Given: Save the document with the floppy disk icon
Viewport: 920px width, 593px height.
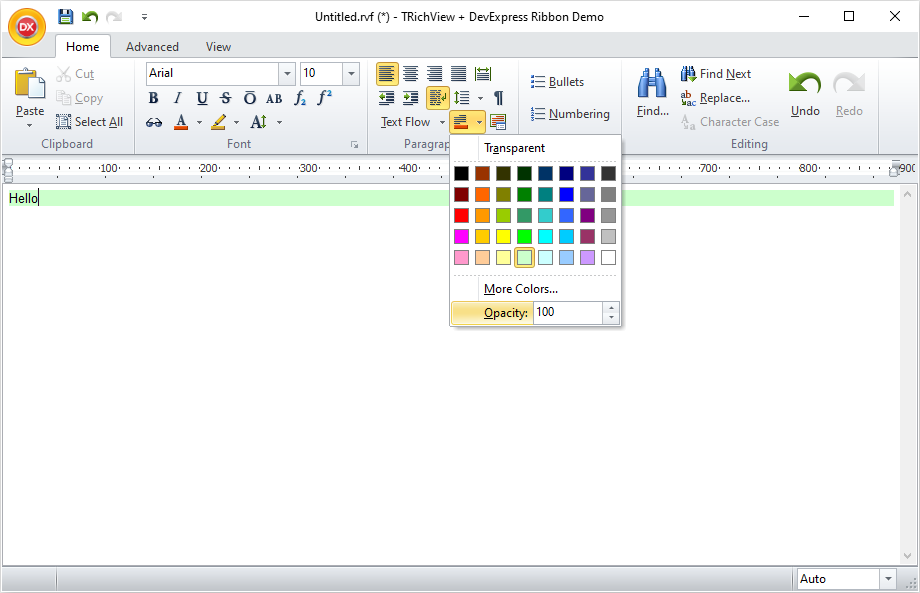Looking at the screenshot, I should coord(66,16).
